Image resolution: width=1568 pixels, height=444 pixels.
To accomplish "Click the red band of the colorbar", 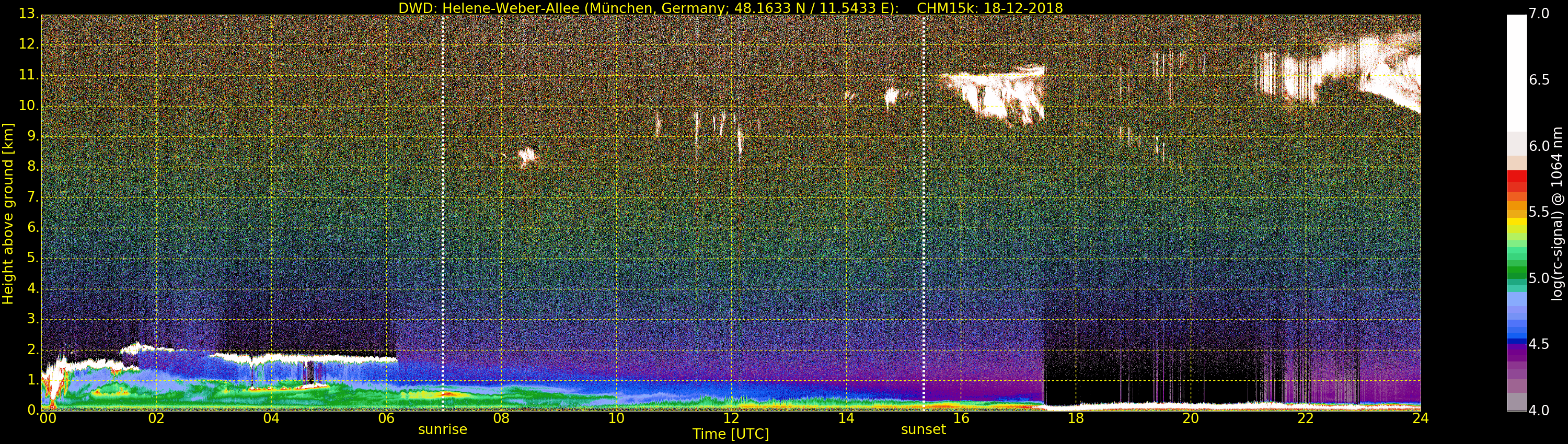I will (1516, 181).
